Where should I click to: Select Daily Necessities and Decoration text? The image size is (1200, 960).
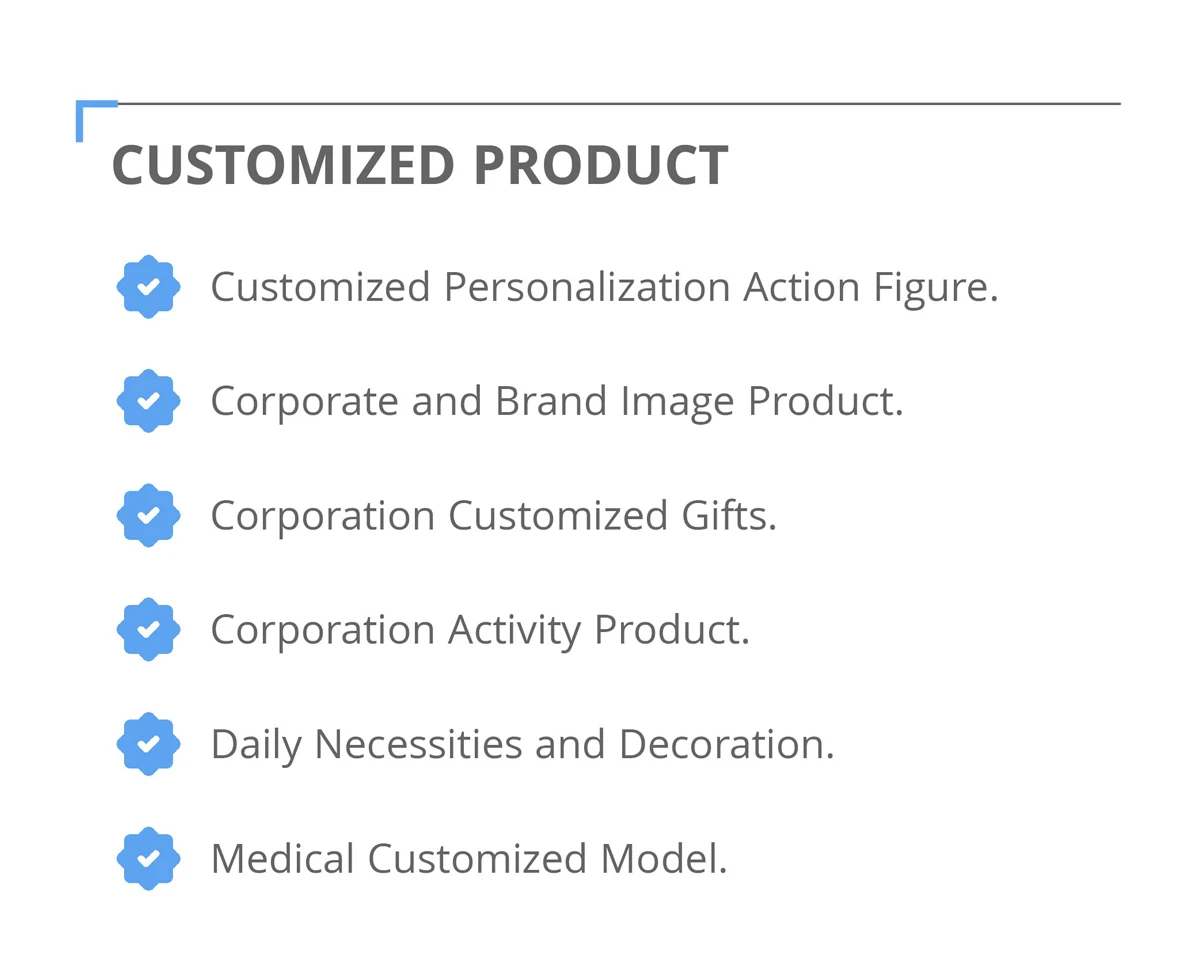pyautogui.click(x=522, y=745)
